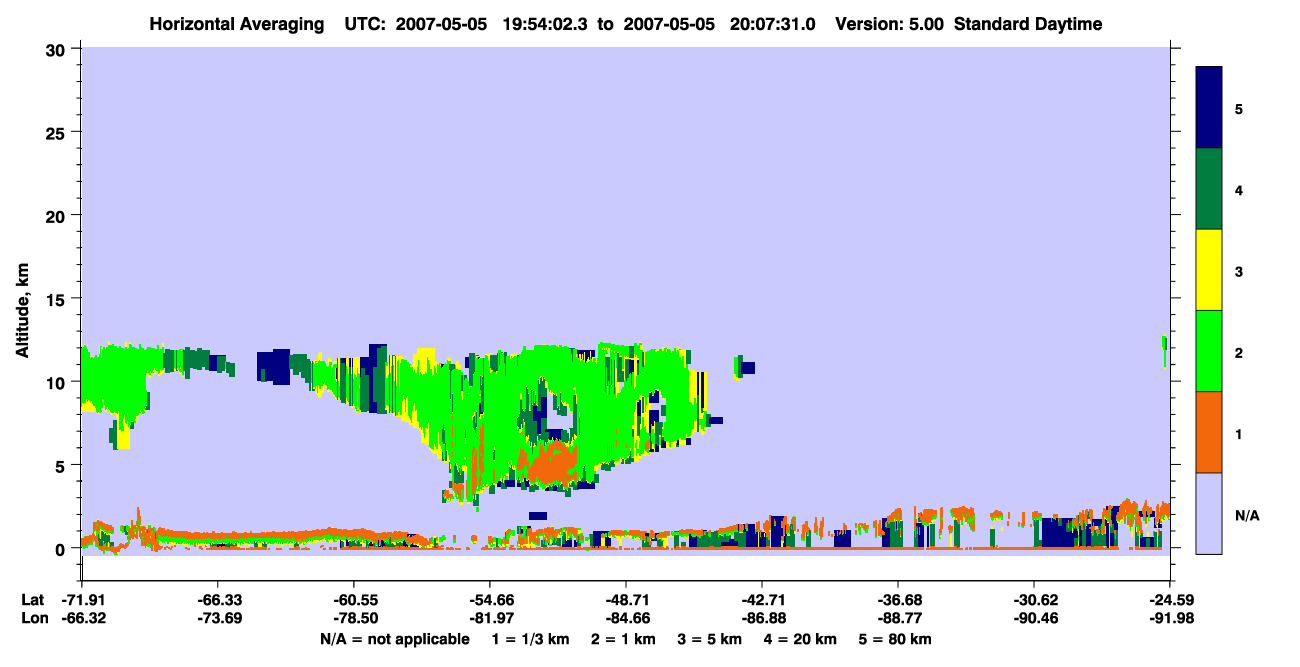Click the dark green color bar segment labeled 4
1300x667 pixels.
[x=1209, y=189]
